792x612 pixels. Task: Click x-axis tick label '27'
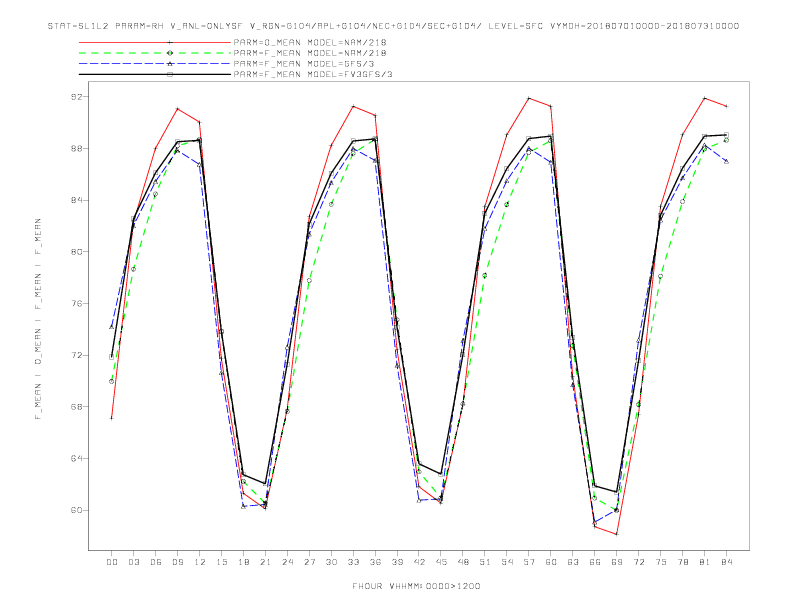[309, 562]
